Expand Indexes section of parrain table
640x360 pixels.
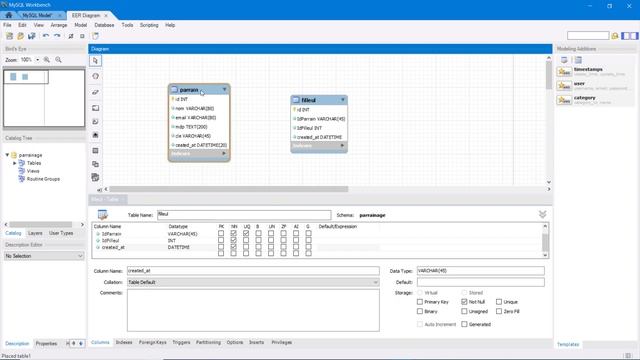pos(224,153)
